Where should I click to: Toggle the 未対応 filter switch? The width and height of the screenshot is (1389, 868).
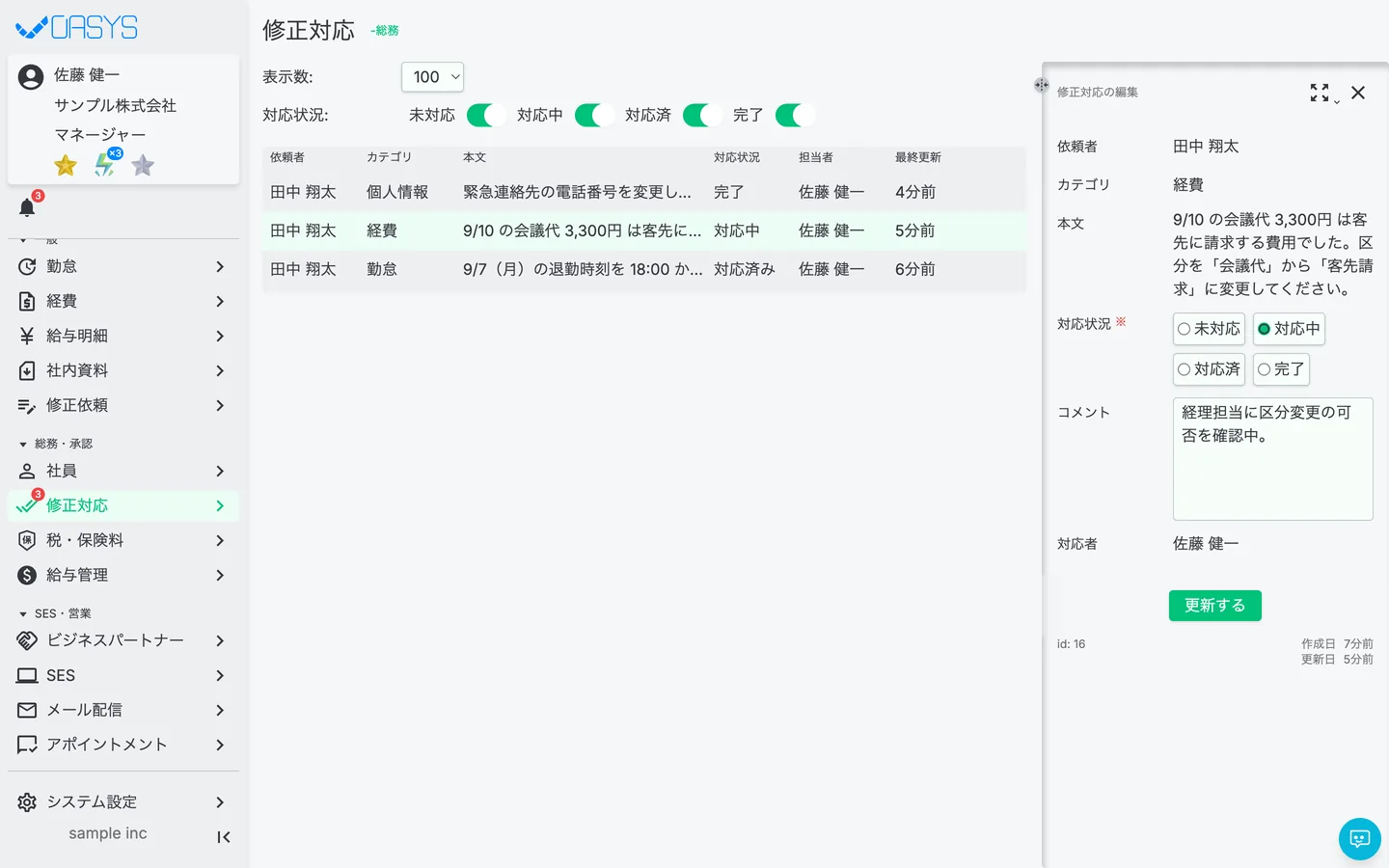click(x=485, y=115)
